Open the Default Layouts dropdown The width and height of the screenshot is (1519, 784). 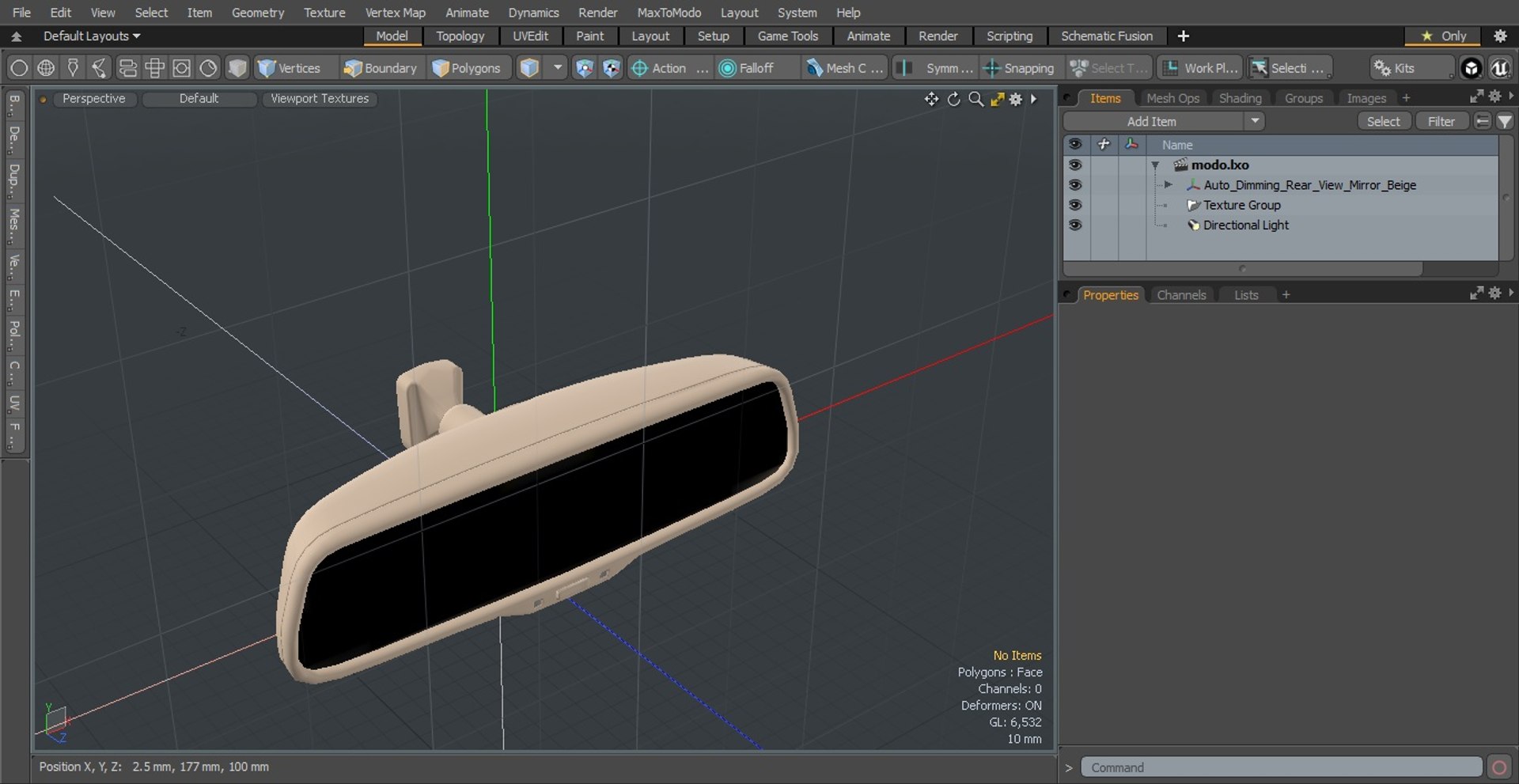91,36
